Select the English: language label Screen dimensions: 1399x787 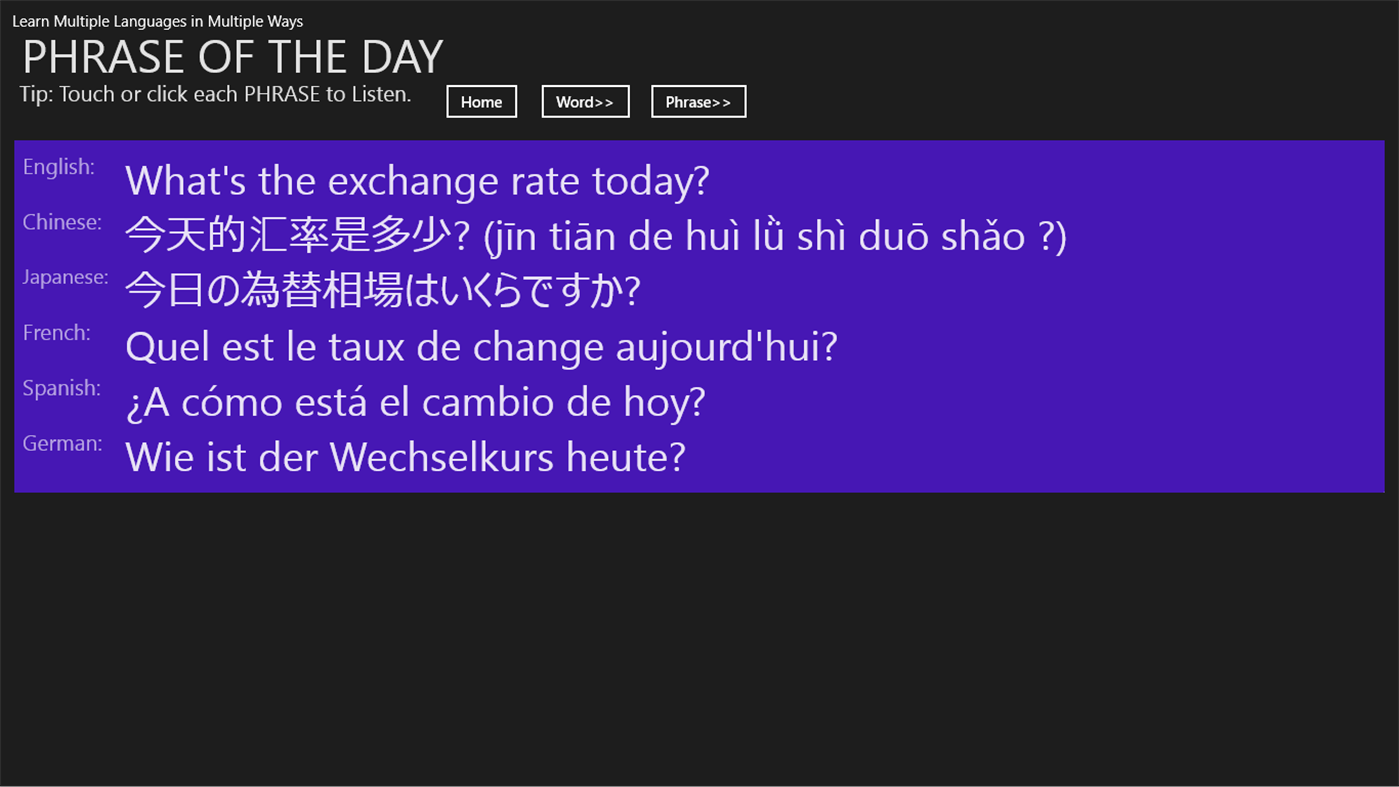(x=58, y=167)
